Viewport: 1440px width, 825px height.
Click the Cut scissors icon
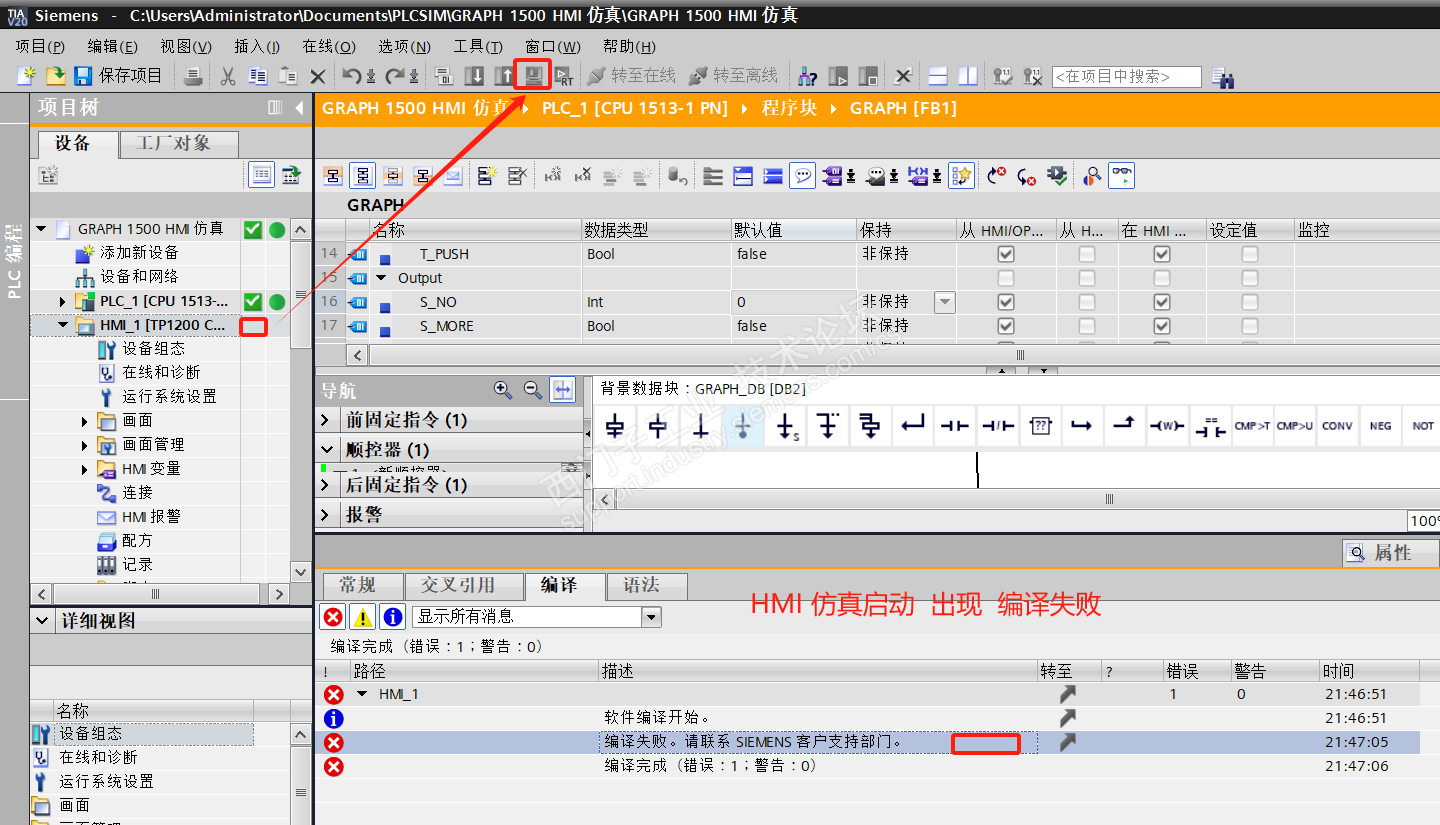point(228,76)
